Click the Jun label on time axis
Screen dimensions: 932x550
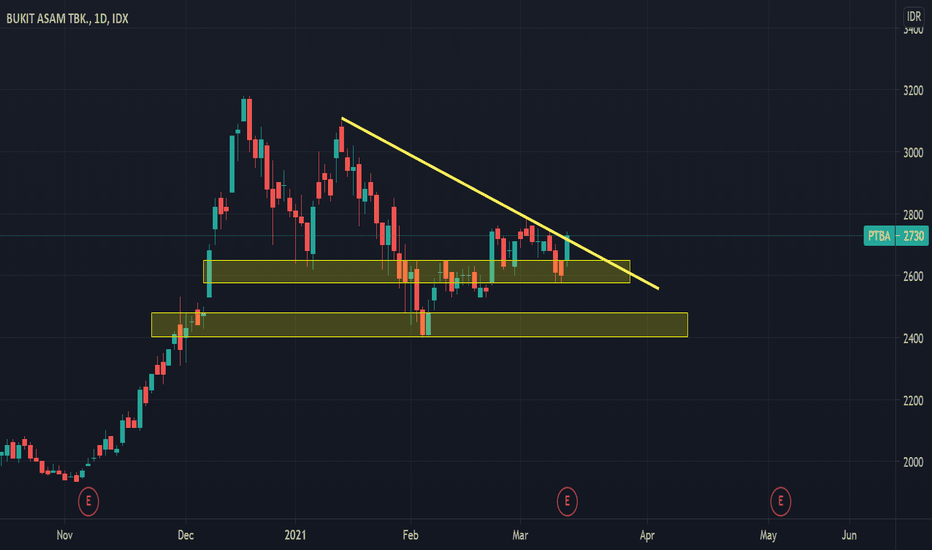849,535
